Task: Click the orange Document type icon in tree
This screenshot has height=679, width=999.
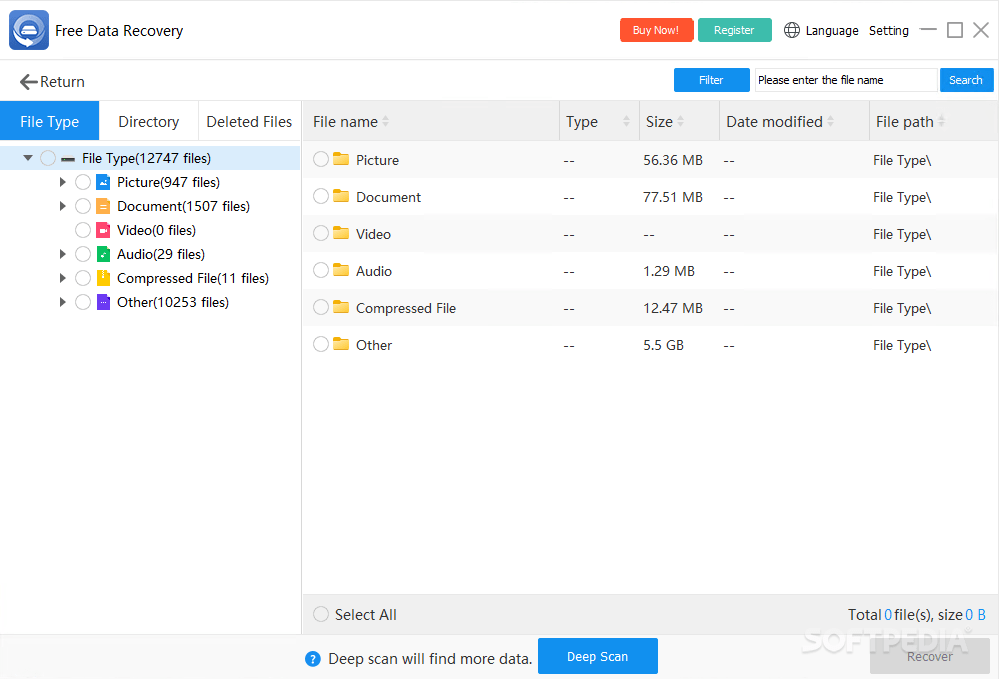Action: 103,206
